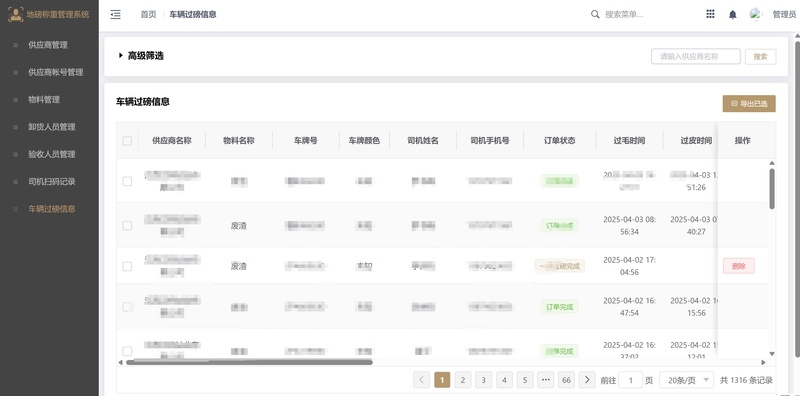Image resolution: width=800 pixels, height=396 pixels.
Task: Click the table horizontal scrollbar
Action: [249, 362]
